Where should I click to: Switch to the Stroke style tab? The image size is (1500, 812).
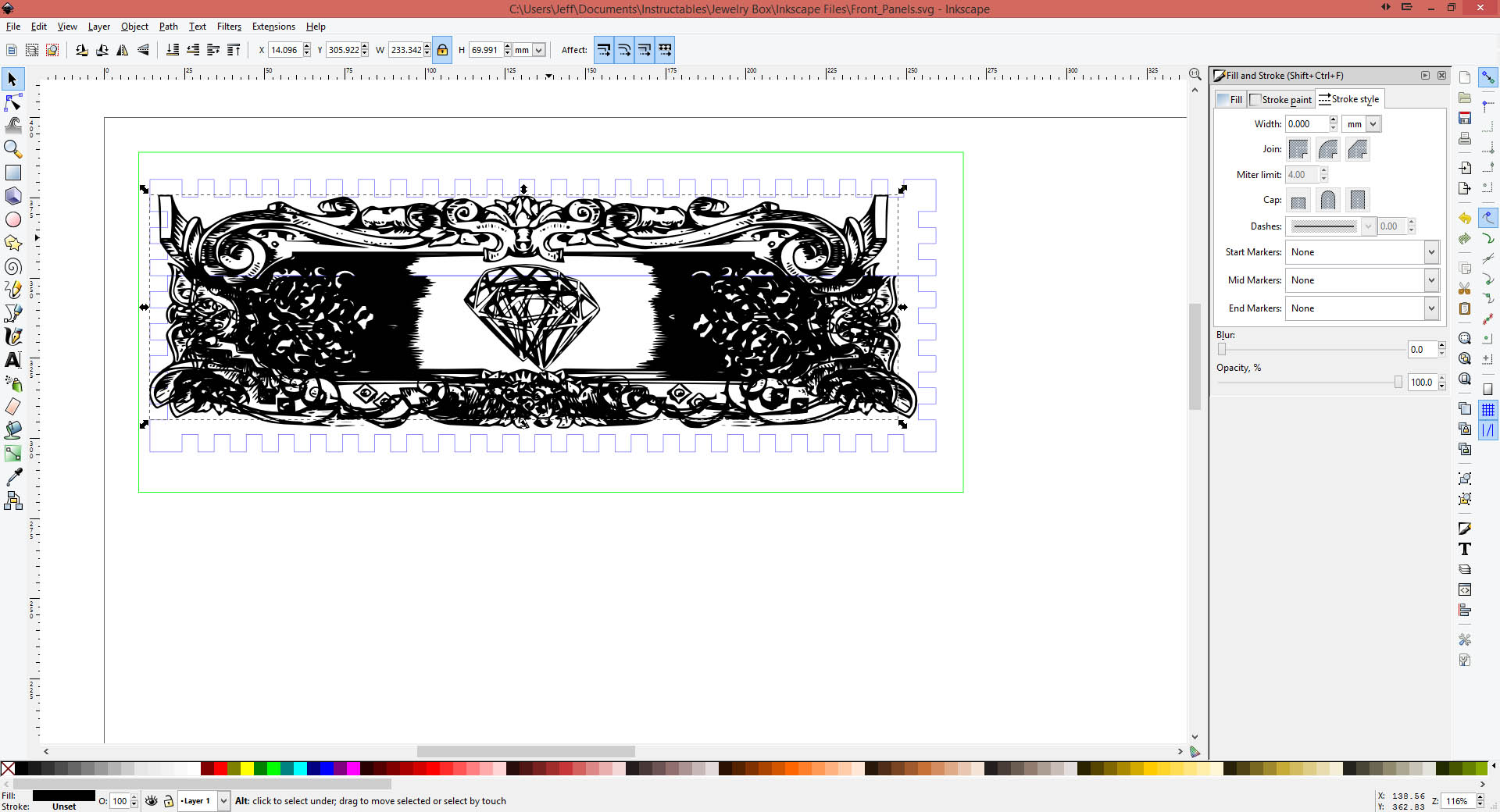1349,99
